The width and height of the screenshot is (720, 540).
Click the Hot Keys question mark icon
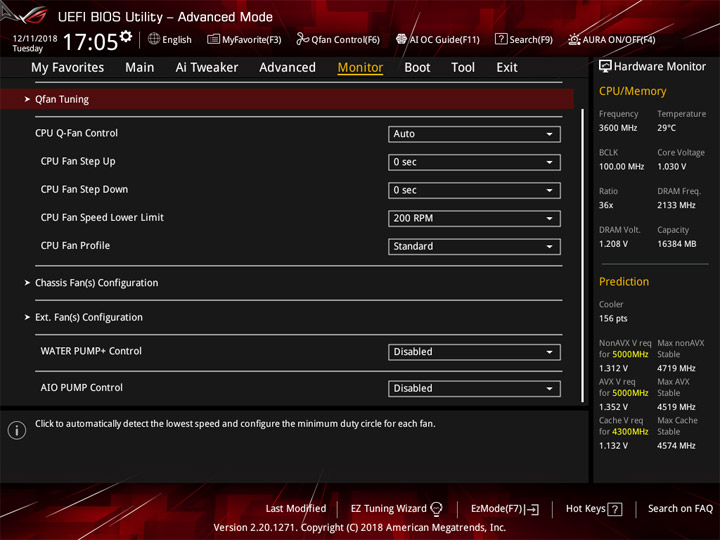click(615, 509)
